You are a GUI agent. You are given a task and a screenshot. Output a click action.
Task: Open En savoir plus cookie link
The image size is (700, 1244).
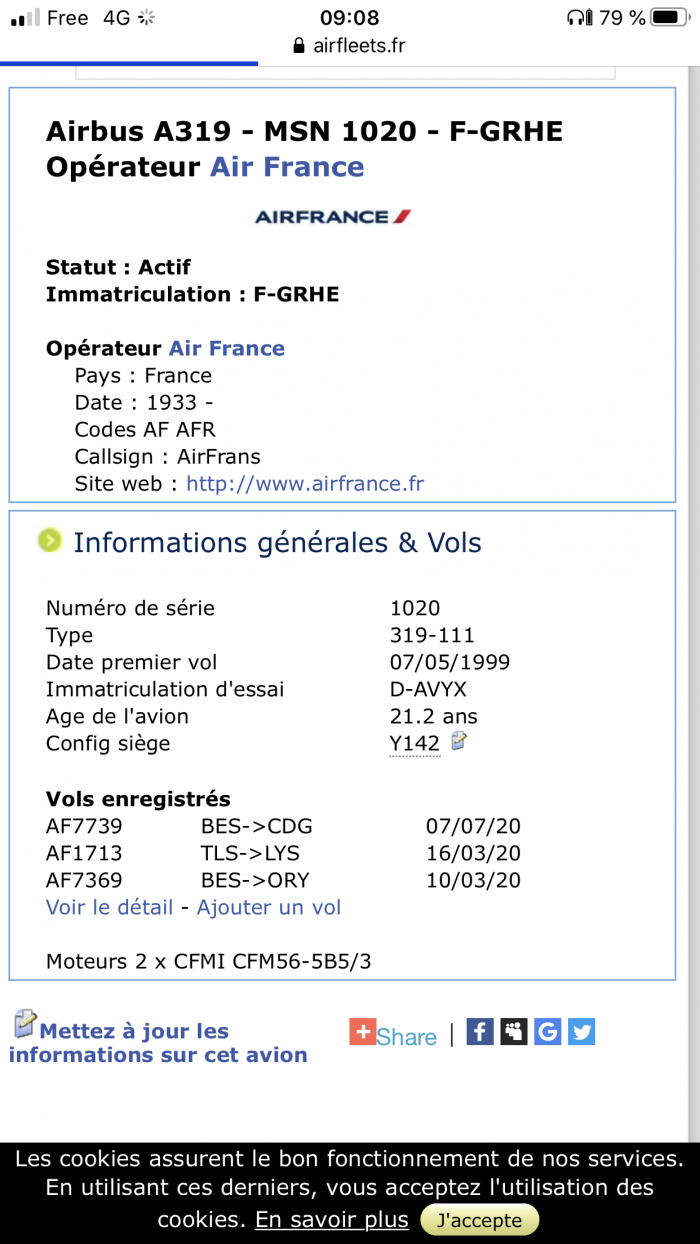click(x=332, y=1220)
